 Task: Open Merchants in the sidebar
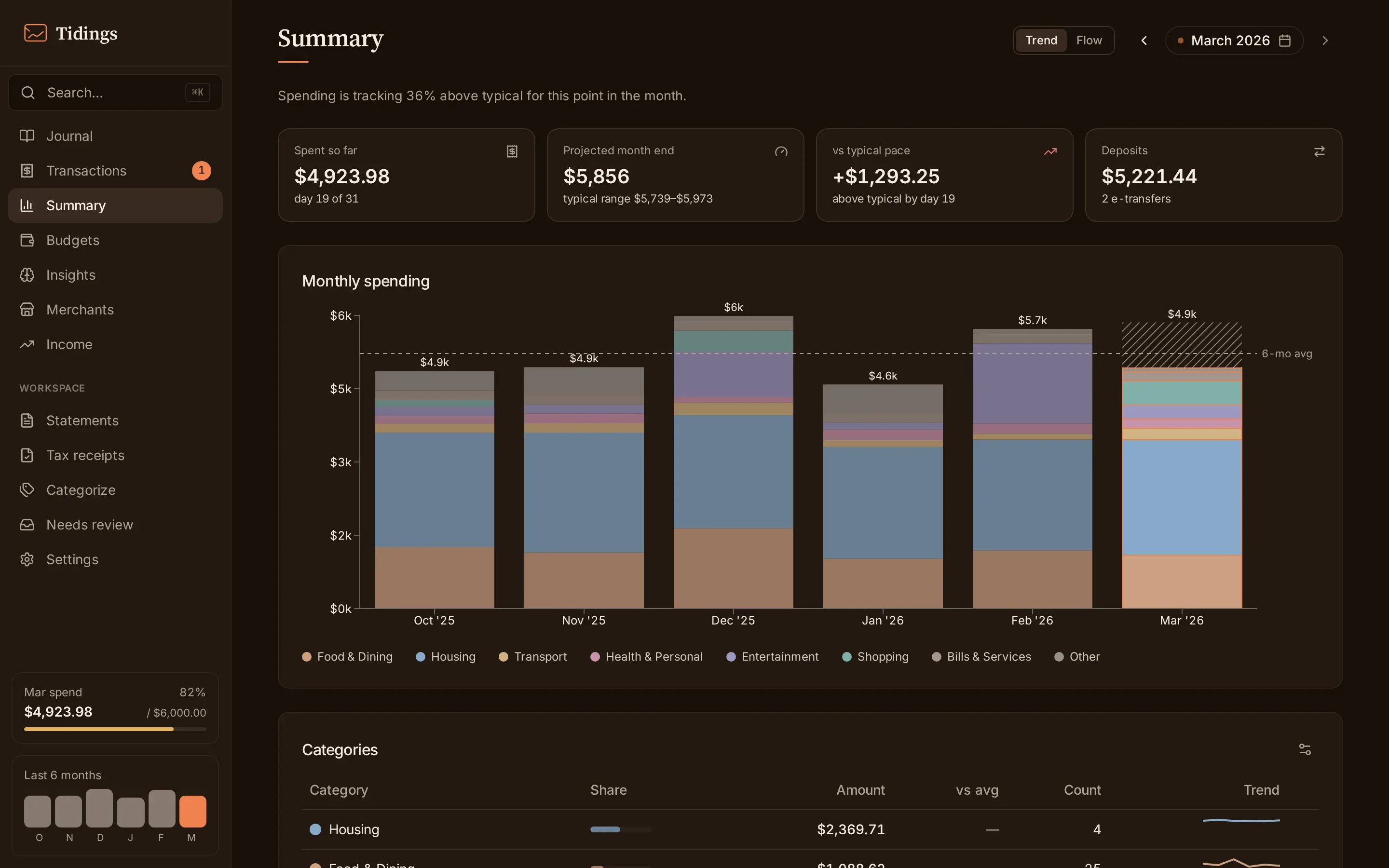[115, 310]
